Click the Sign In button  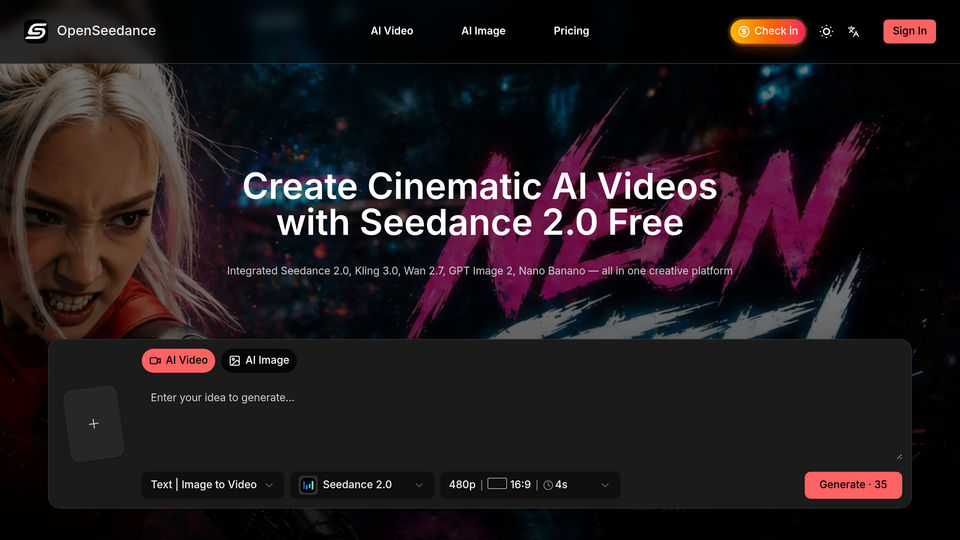tap(909, 31)
